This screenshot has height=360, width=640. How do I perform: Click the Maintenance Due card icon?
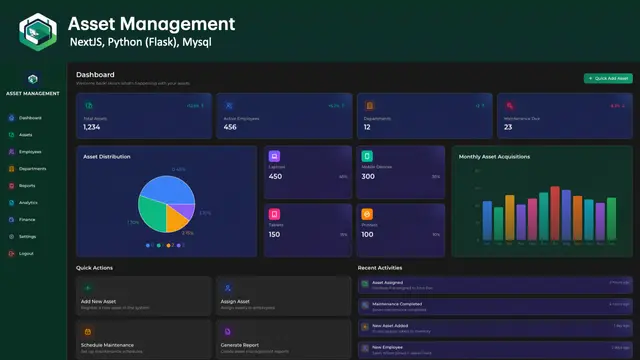(x=510, y=106)
